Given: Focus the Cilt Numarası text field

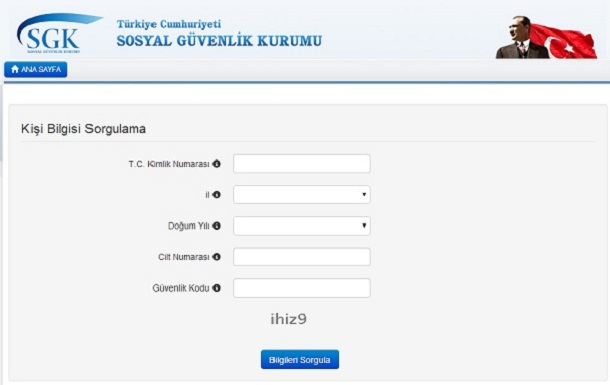Looking at the screenshot, I should click(301, 257).
